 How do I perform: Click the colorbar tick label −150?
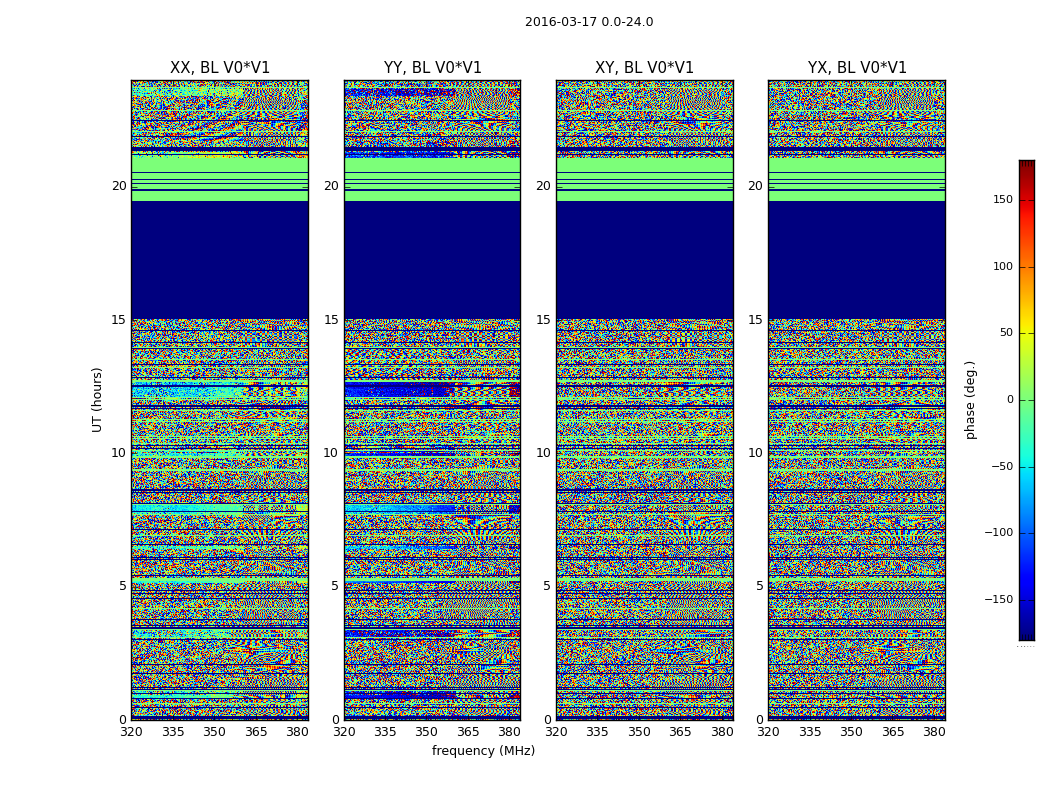(999, 599)
